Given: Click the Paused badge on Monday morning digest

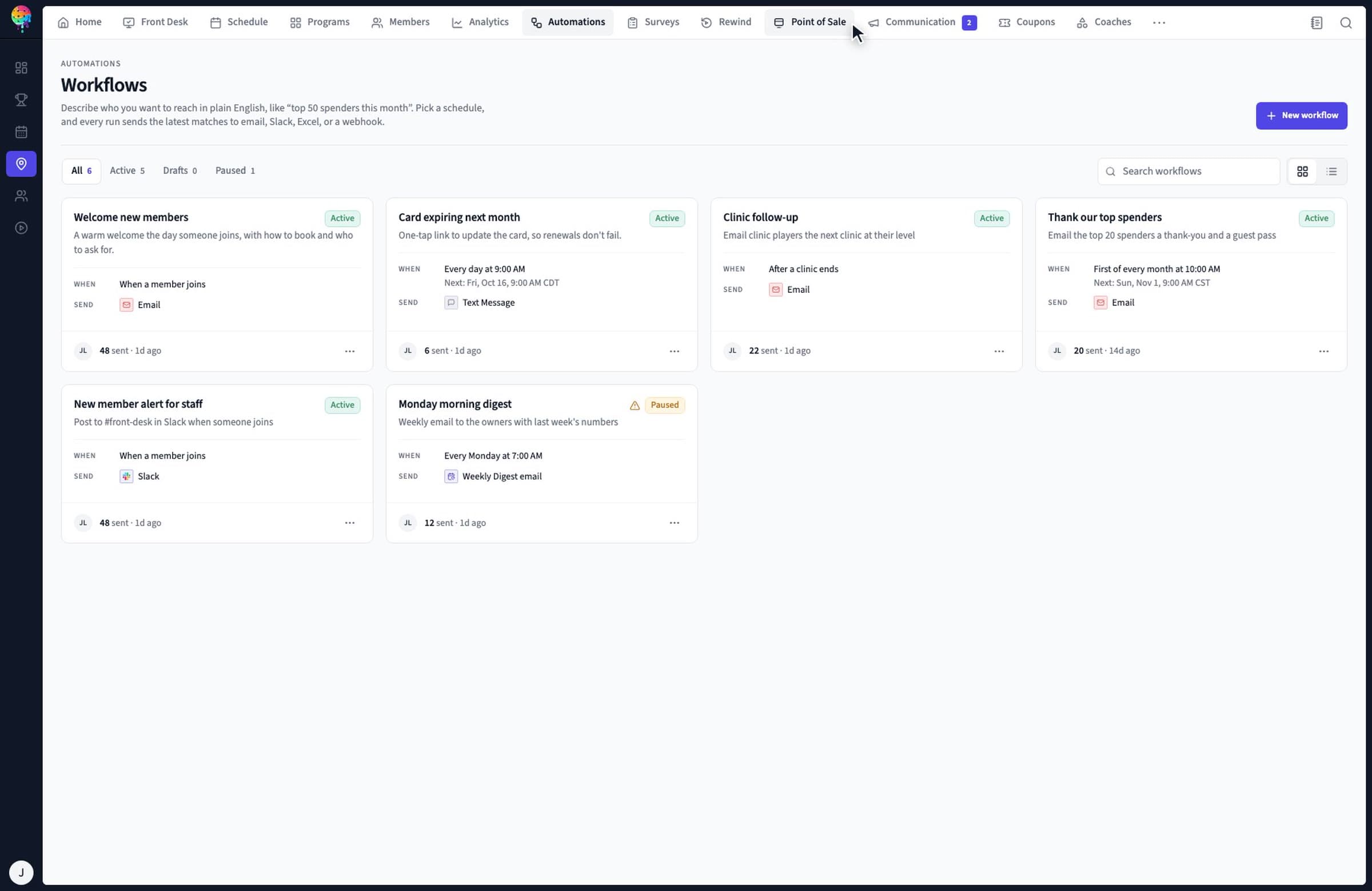Looking at the screenshot, I should coord(664,405).
